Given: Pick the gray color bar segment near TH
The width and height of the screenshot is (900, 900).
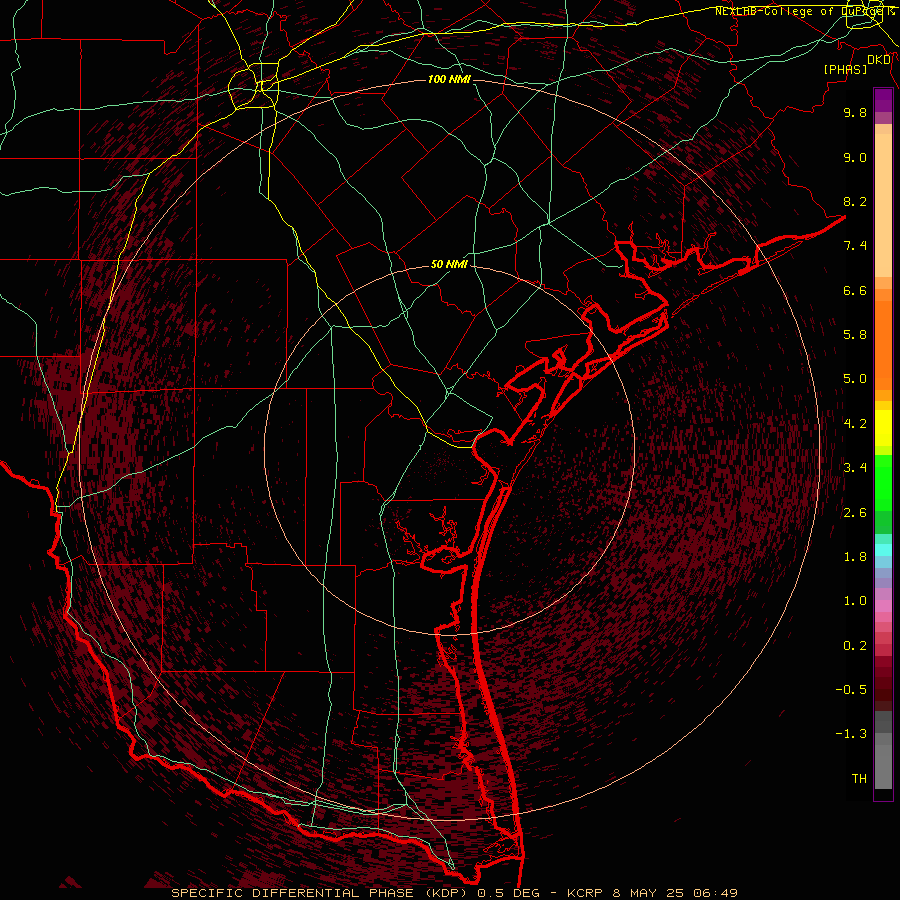Looking at the screenshot, I should click(x=883, y=766).
